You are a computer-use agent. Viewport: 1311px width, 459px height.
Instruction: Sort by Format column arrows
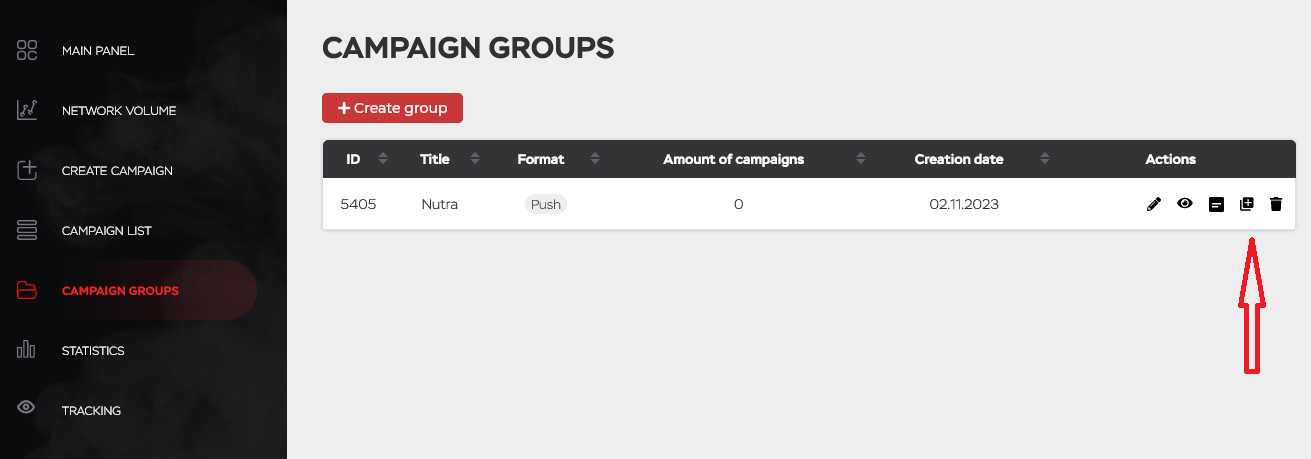pyautogui.click(x=595, y=159)
